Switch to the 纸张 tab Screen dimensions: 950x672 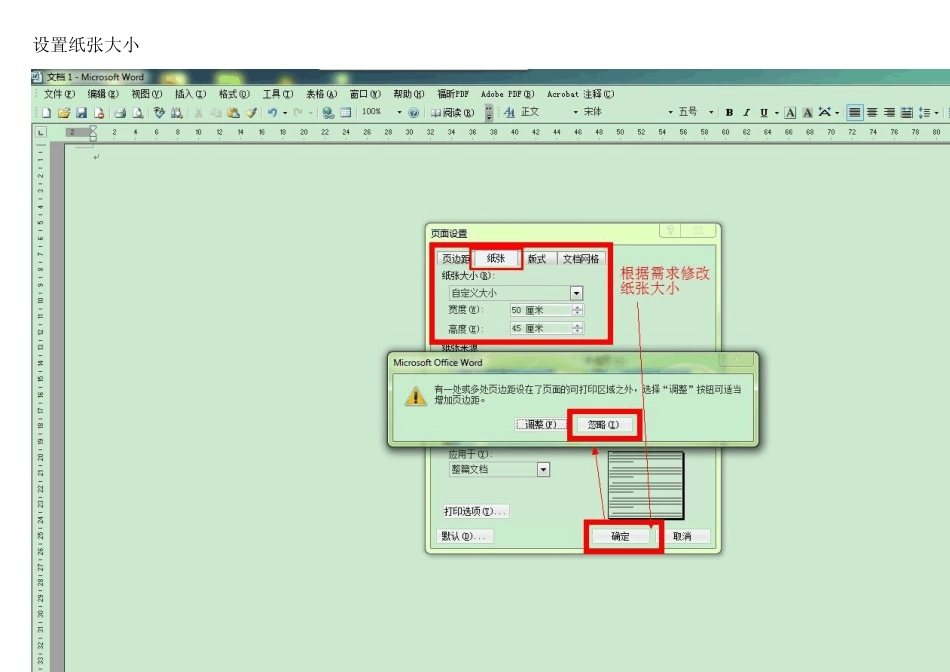pyautogui.click(x=496, y=258)
